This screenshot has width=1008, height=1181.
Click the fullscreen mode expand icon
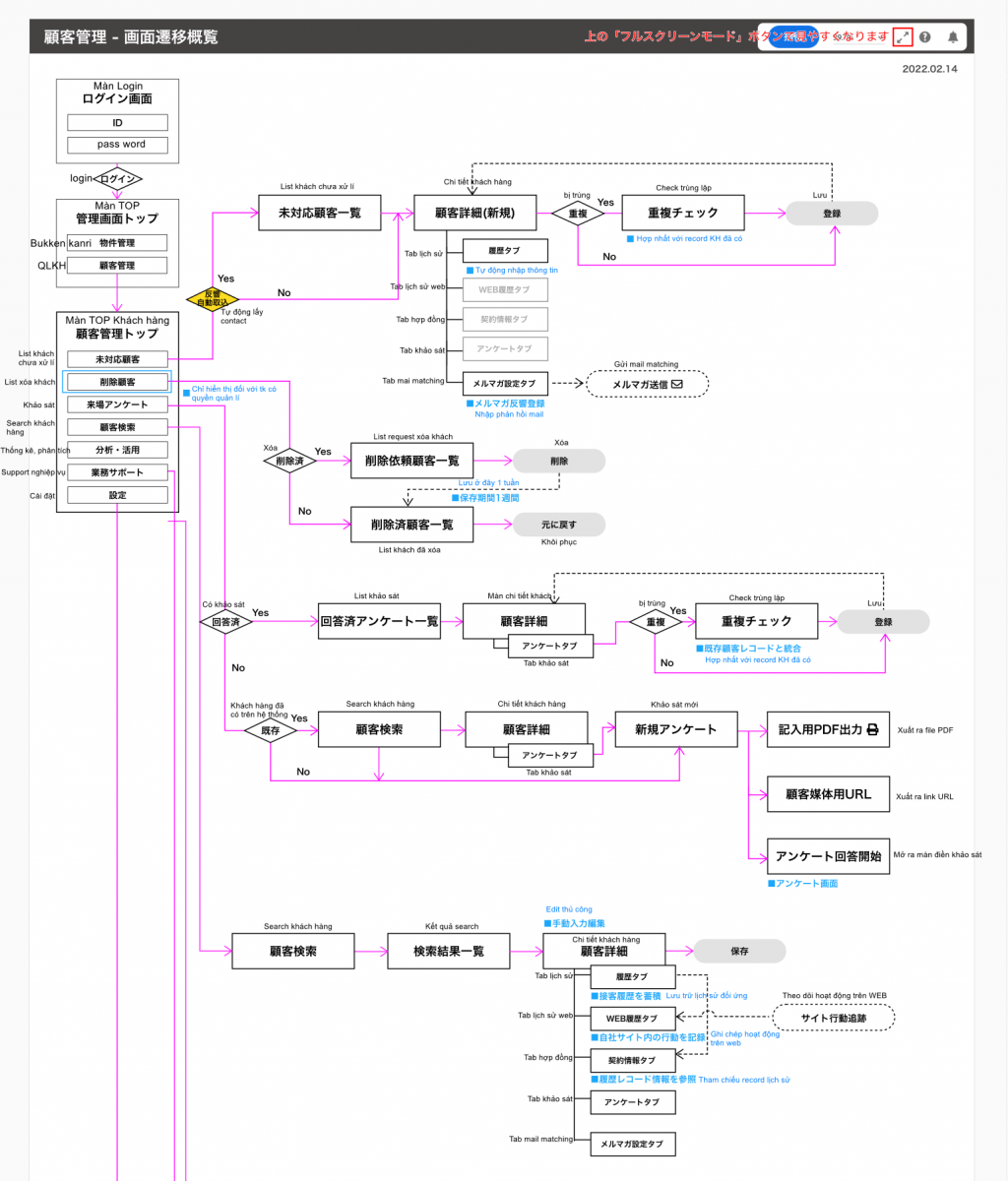coord(903,37)
